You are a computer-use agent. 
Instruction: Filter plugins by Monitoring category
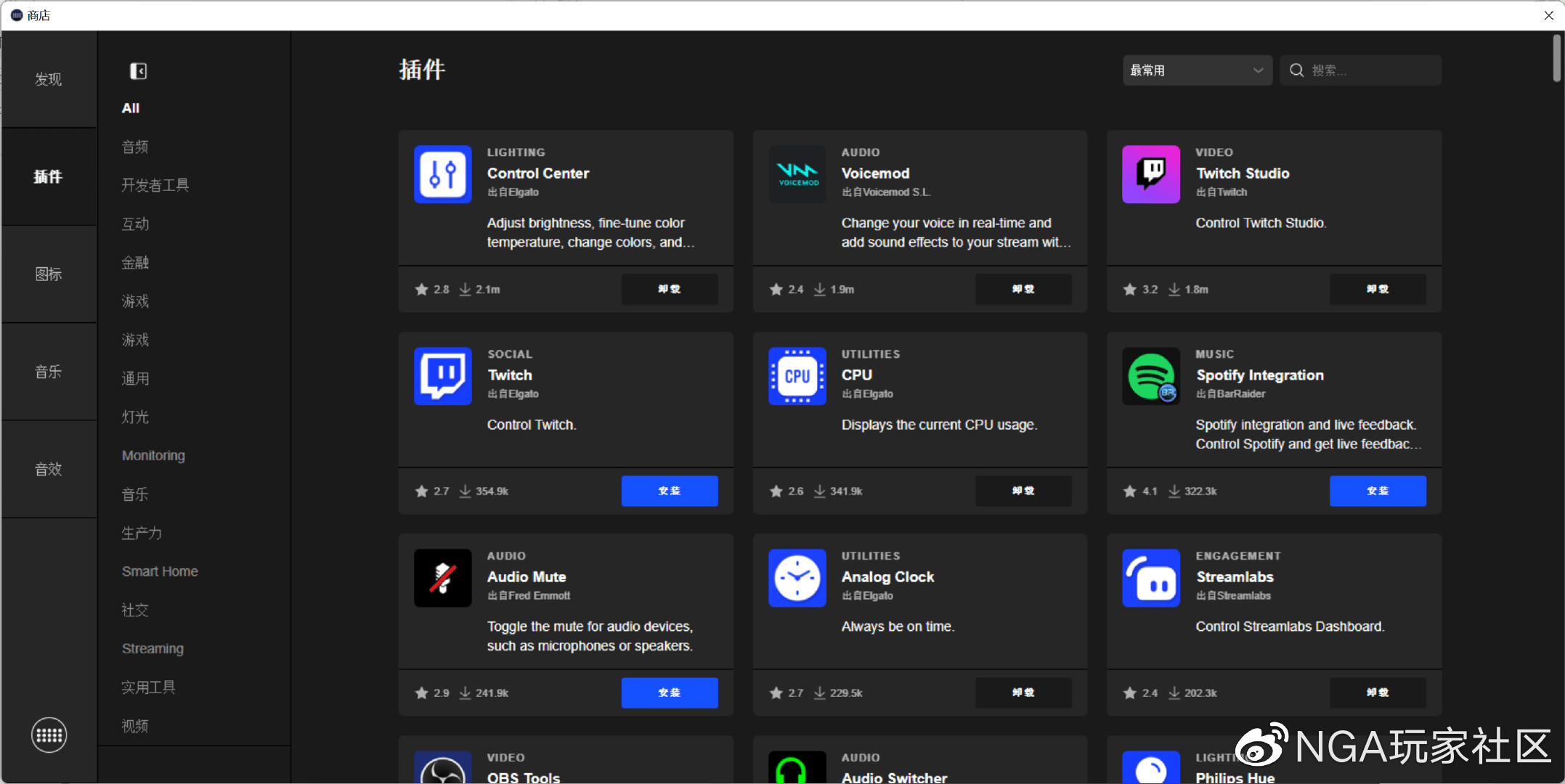pos(153,455)
